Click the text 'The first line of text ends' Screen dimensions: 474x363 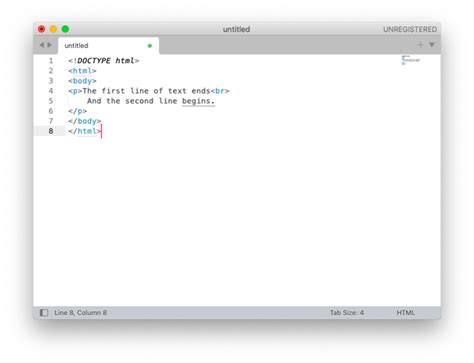(146, 91)
